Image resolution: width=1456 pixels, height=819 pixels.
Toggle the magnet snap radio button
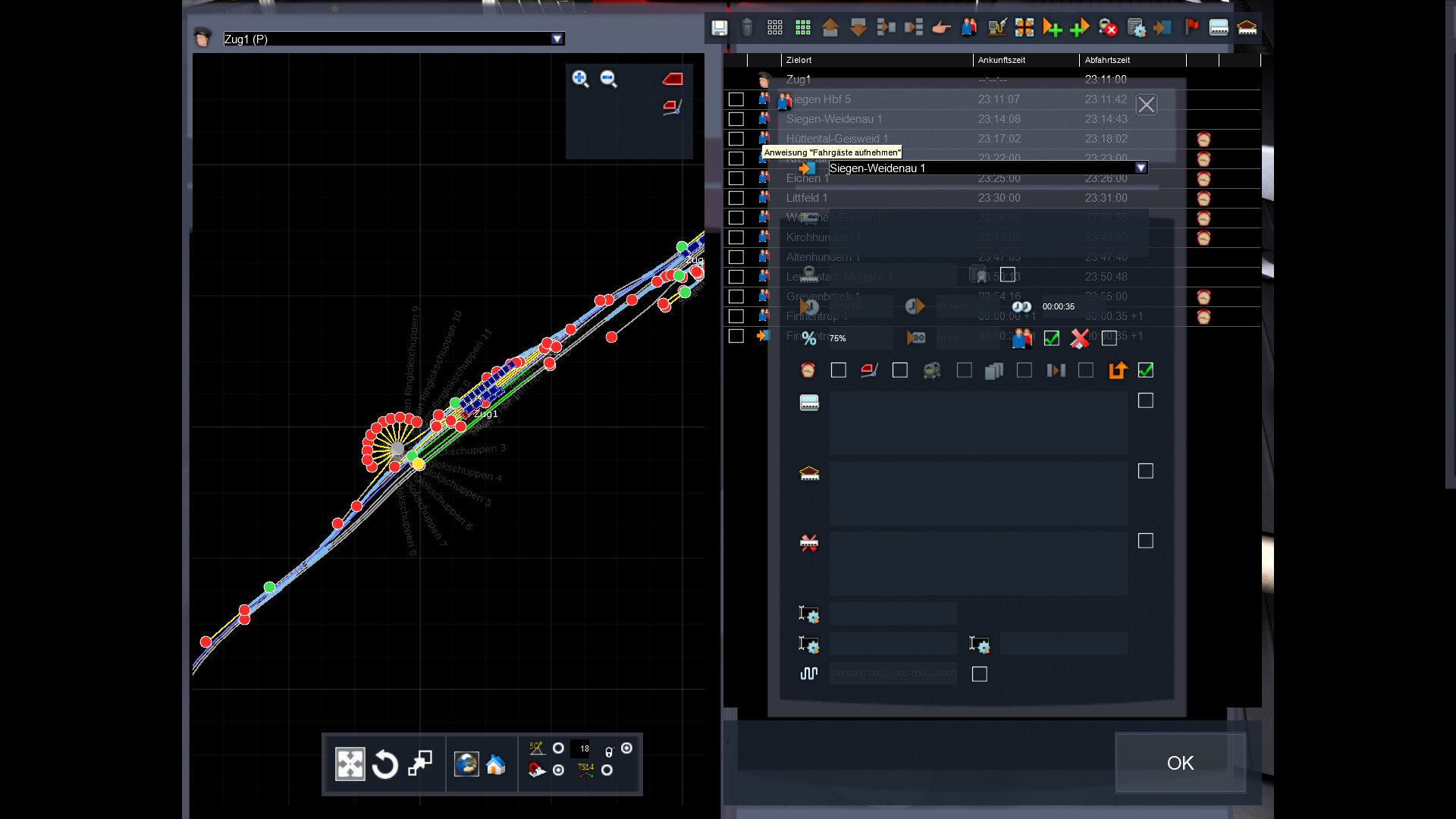(x=558, y=770)
